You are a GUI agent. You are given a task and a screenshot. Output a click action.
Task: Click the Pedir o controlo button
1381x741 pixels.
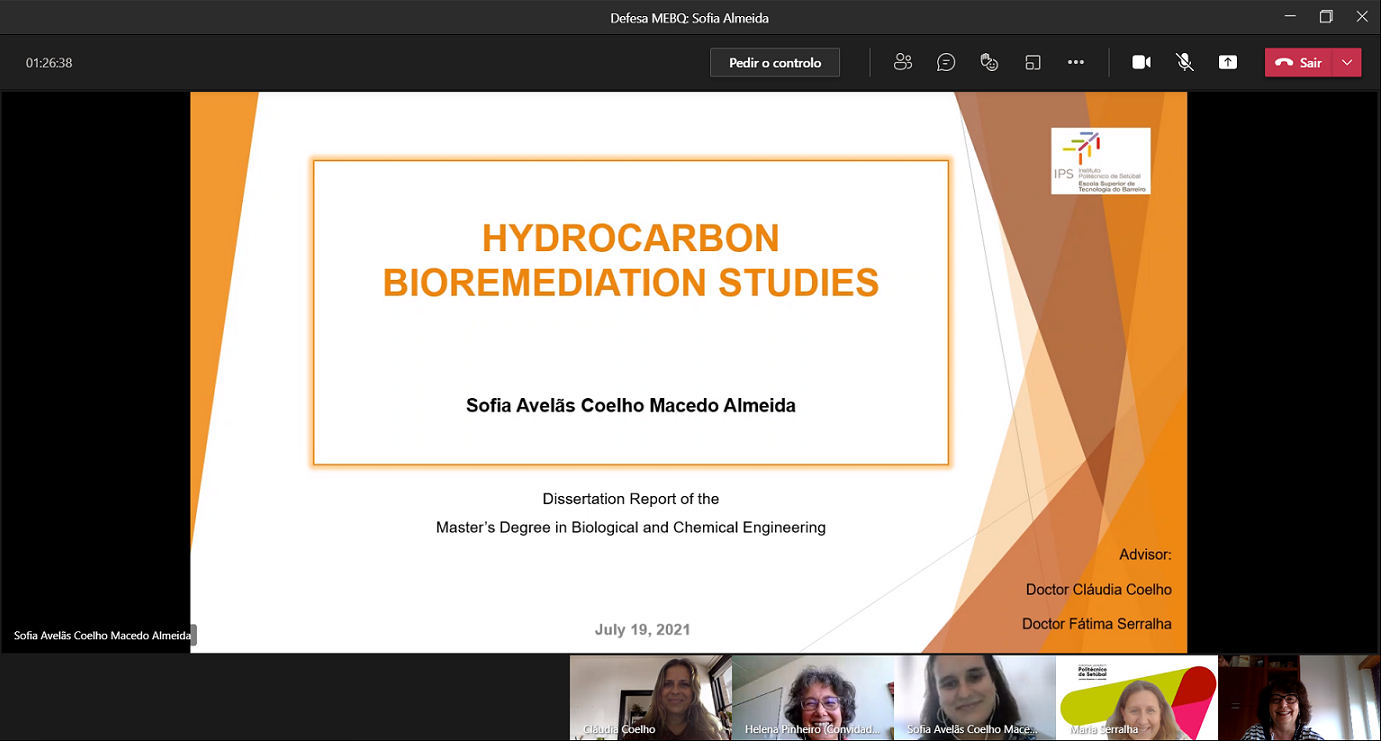[x=775, y=62]
